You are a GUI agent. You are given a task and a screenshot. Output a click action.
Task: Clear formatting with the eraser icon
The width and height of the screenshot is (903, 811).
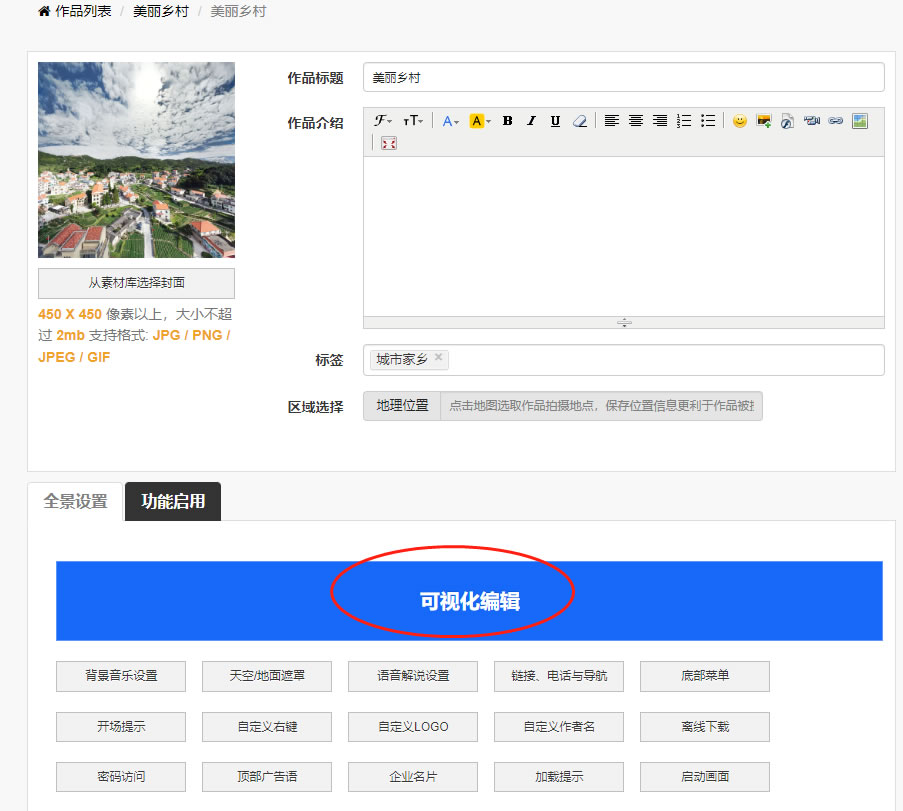point(580,121)
